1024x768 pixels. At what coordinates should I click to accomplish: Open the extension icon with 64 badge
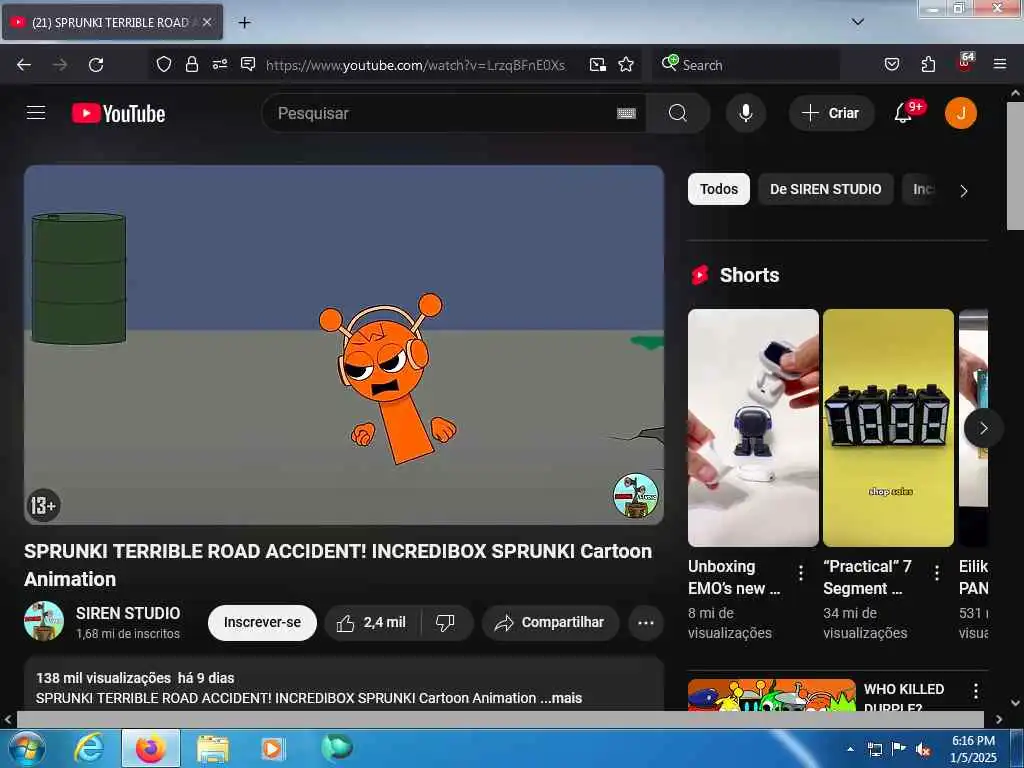[x=965, y=63]
